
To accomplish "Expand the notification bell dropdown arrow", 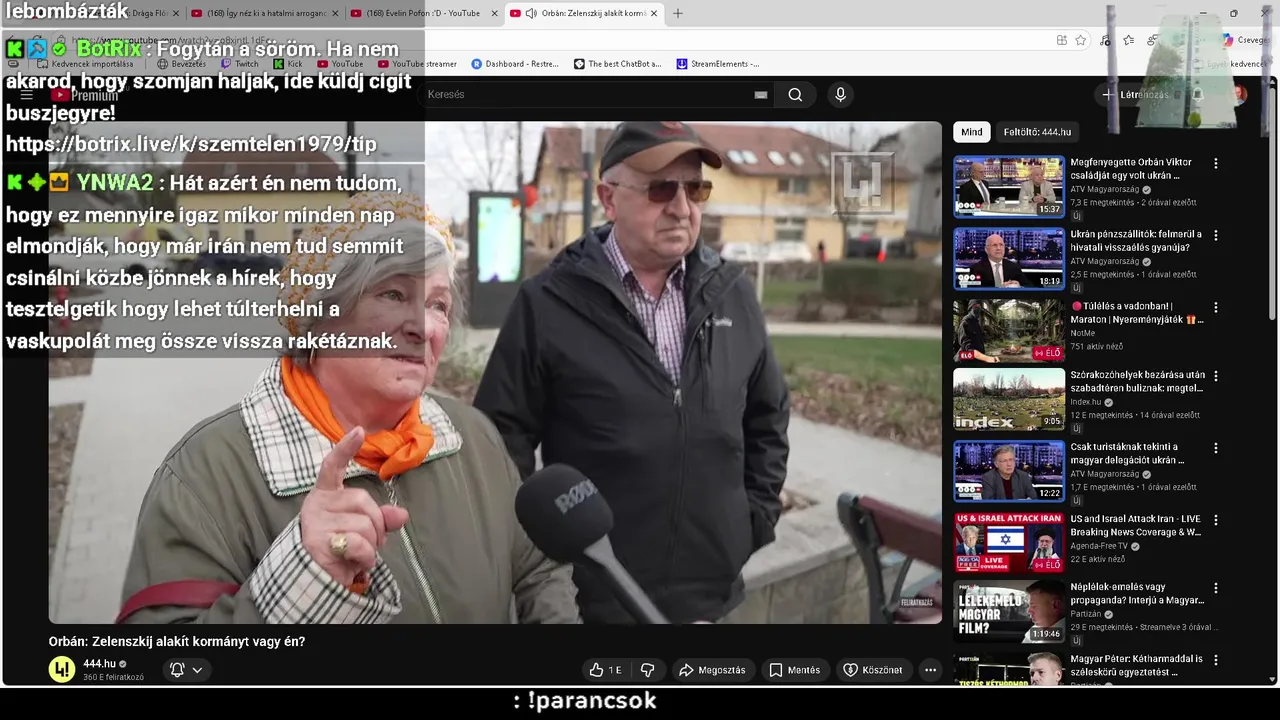I will click(x=197, y=670).
